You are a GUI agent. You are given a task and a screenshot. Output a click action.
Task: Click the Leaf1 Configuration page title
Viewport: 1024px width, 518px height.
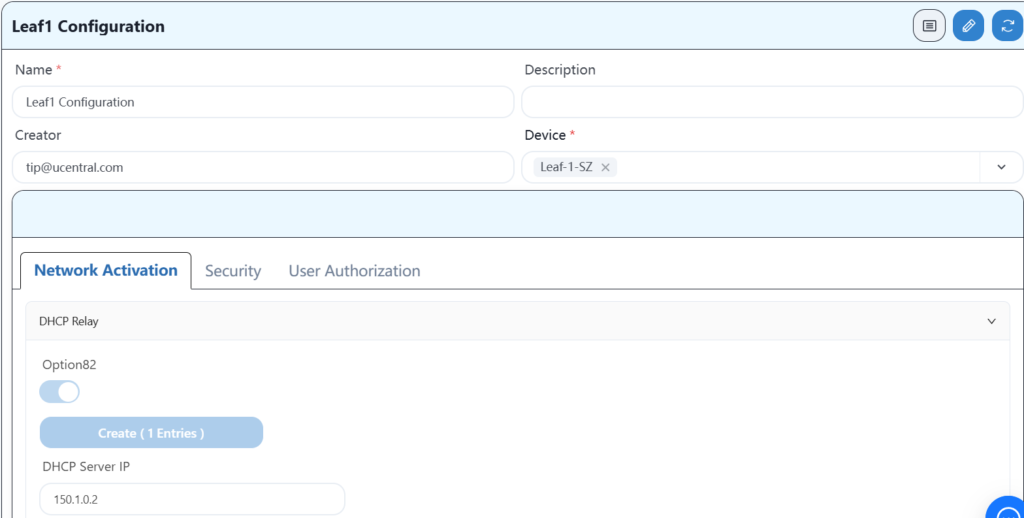pyautogui.click(x=88, y=26)
